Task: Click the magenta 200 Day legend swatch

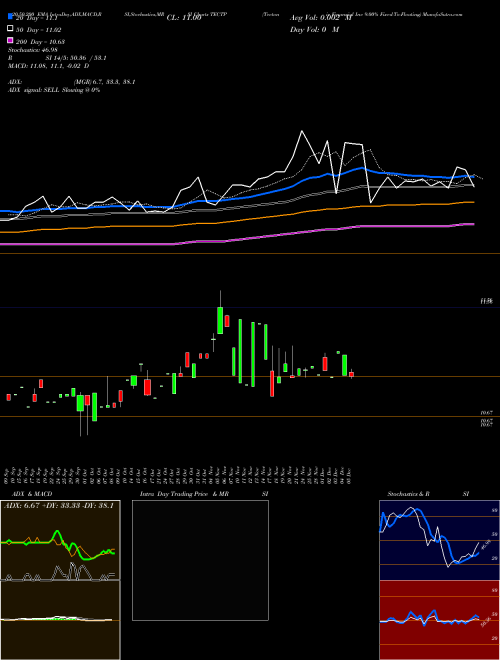Action: pos(10,40)
